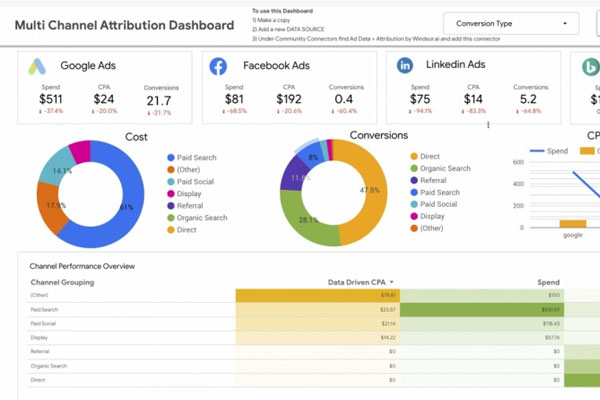Click Organic Search legend entry in Conversions chart
Screen dimensions: 600x400
pyautogui.click(x=443, y=168)
